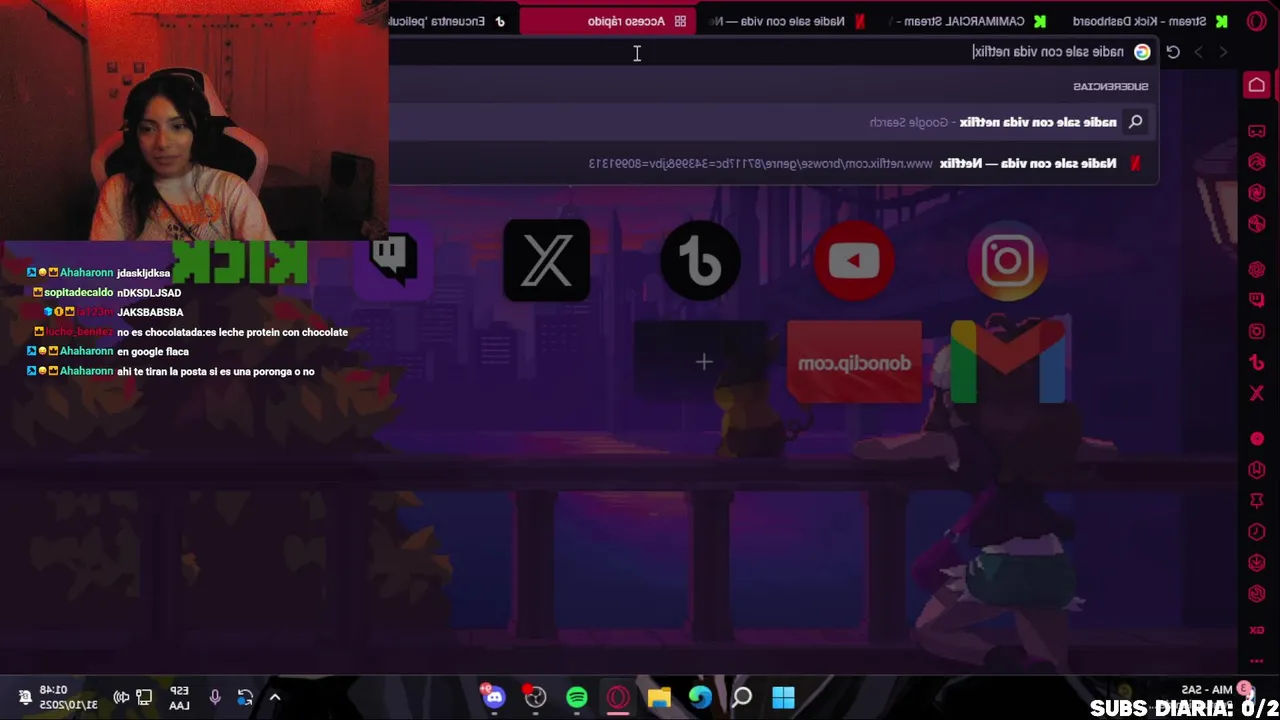Switch to the CAMIMARCIAL Stream tab
The width and height of the screenshot is (1280, 720).
(967, 21)
